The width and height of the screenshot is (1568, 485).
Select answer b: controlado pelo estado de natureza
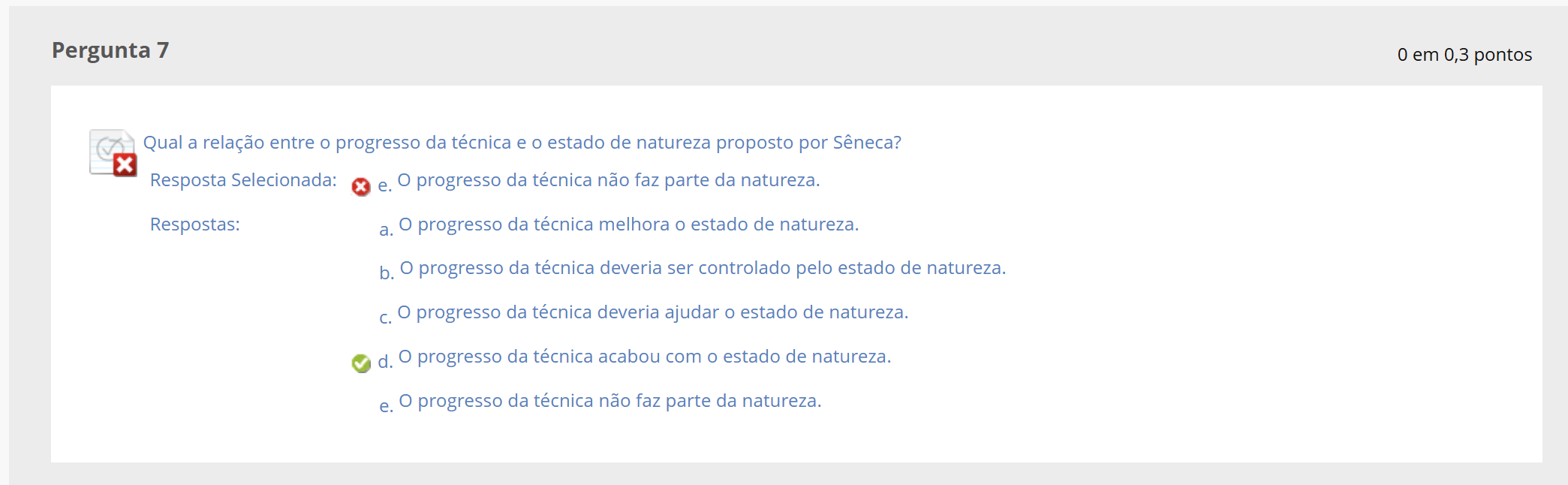click(x=703, y=268)
